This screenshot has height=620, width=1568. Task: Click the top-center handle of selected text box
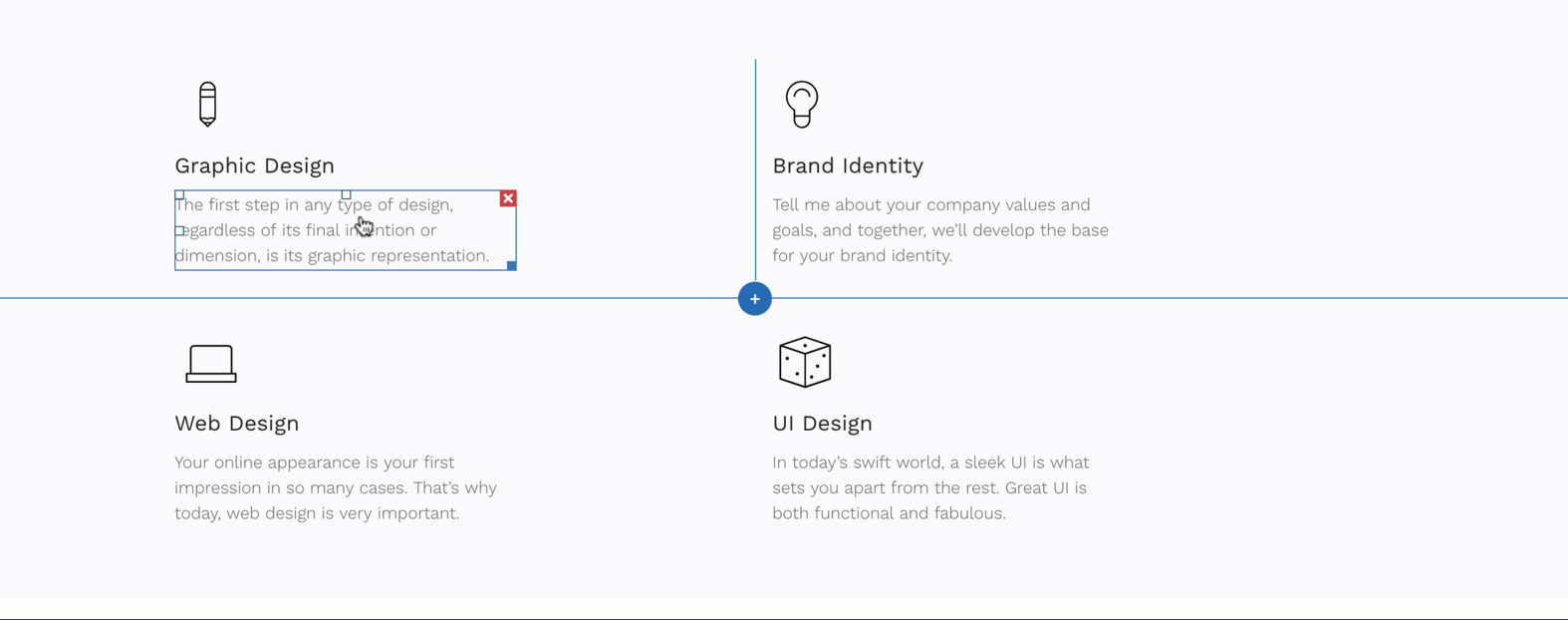coord(346,195)
